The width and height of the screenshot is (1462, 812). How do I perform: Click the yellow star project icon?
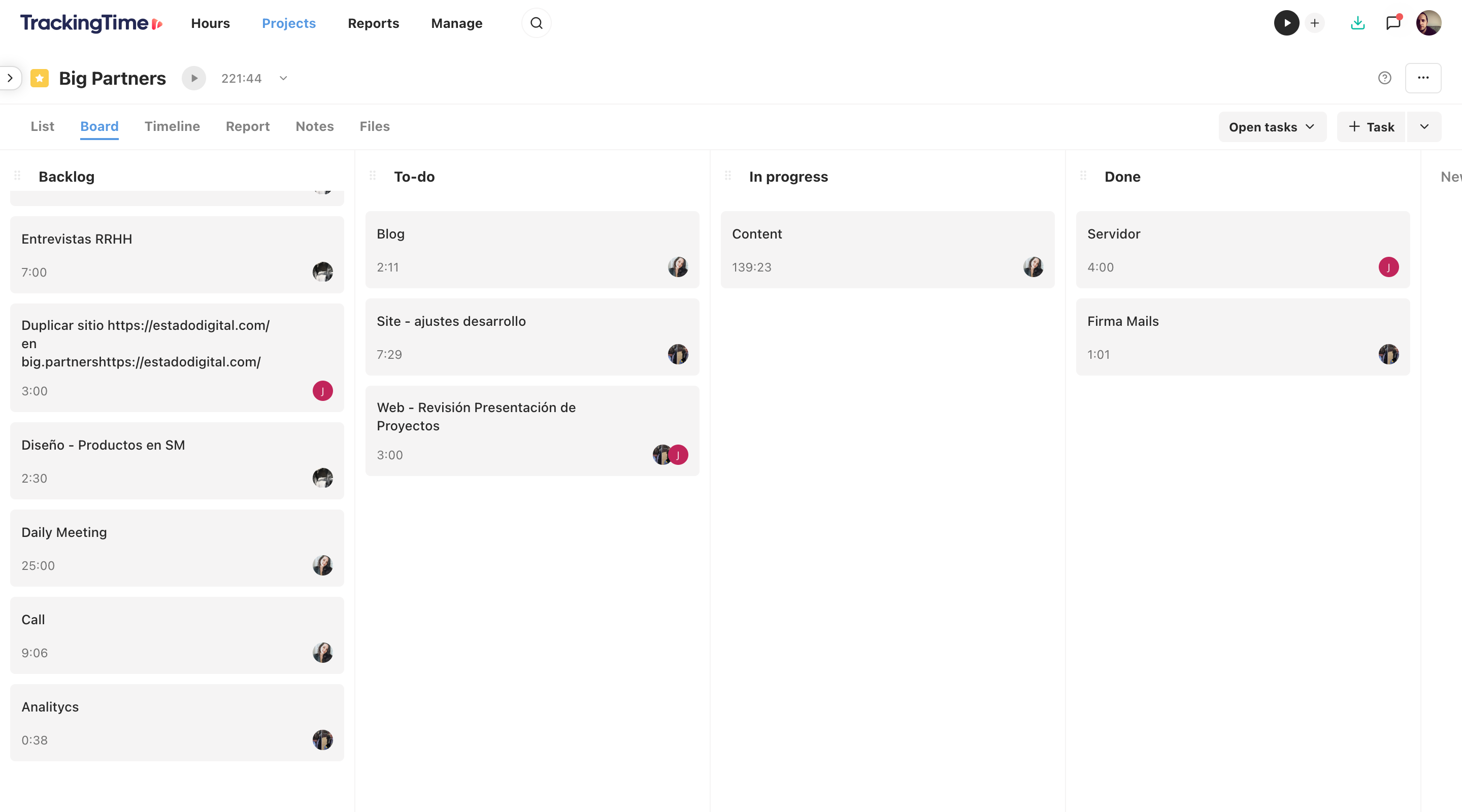click(39, 78)
